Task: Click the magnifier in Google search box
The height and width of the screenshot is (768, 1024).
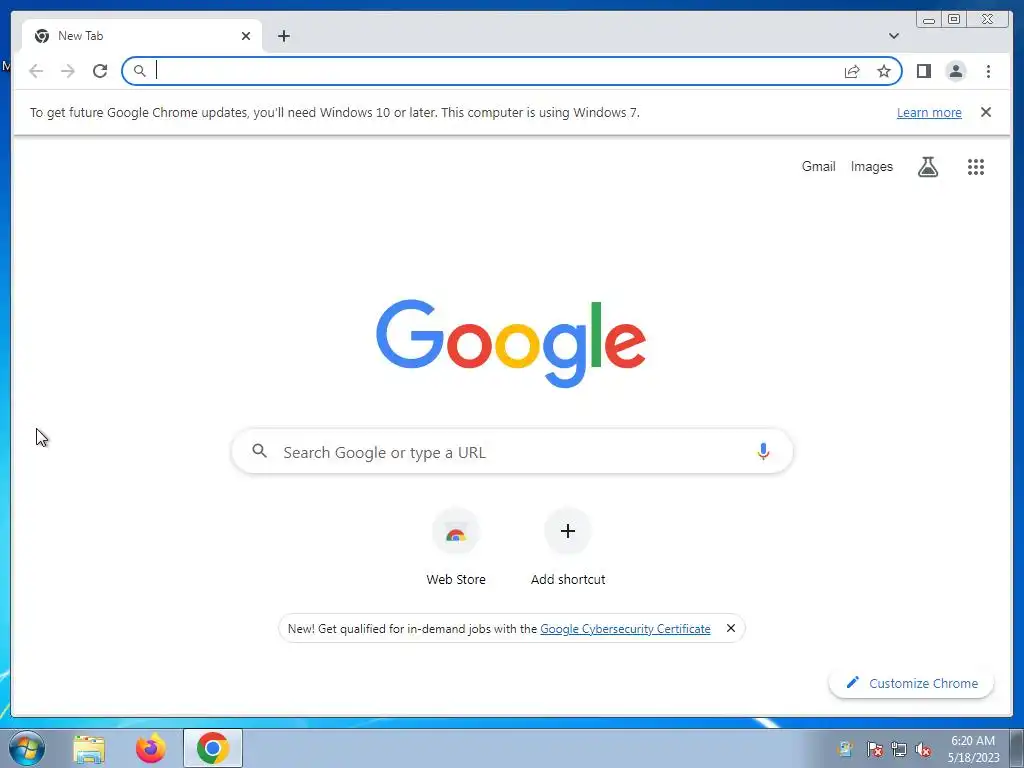Action: click(259, 451)
